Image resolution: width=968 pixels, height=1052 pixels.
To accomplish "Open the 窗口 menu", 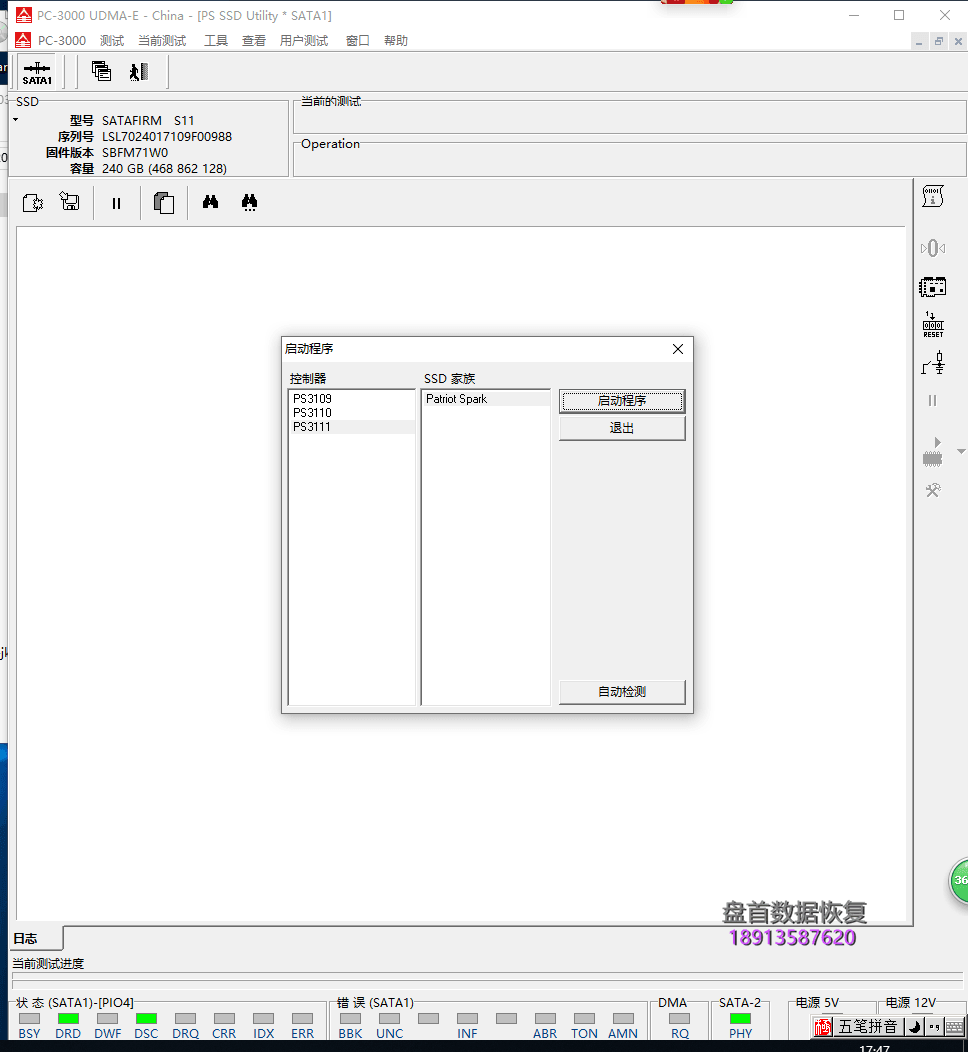I will tap(358, 41).
